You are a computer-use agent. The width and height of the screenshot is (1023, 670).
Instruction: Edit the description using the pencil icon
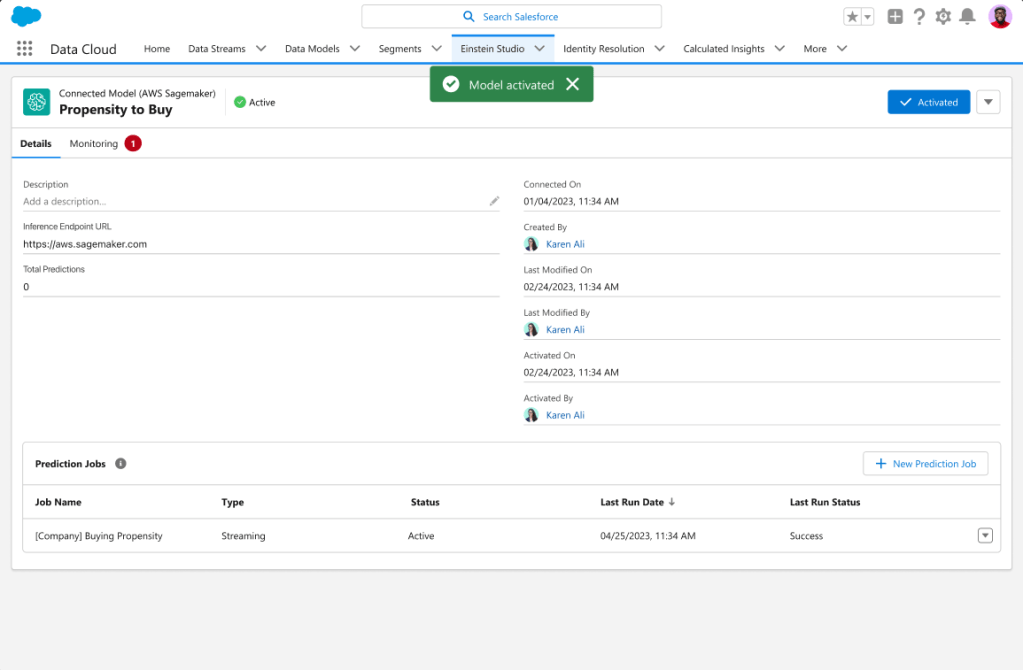pos(493,200)
